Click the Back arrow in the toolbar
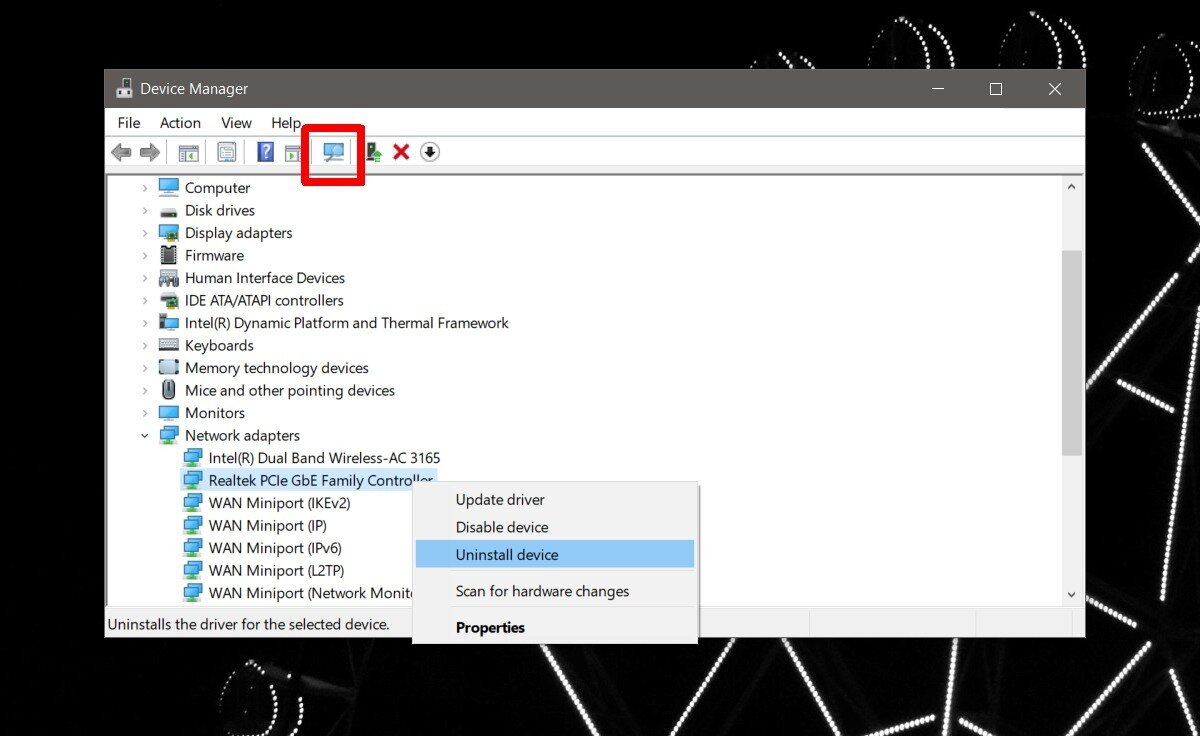1200x736 pixels. coord(121,152)
